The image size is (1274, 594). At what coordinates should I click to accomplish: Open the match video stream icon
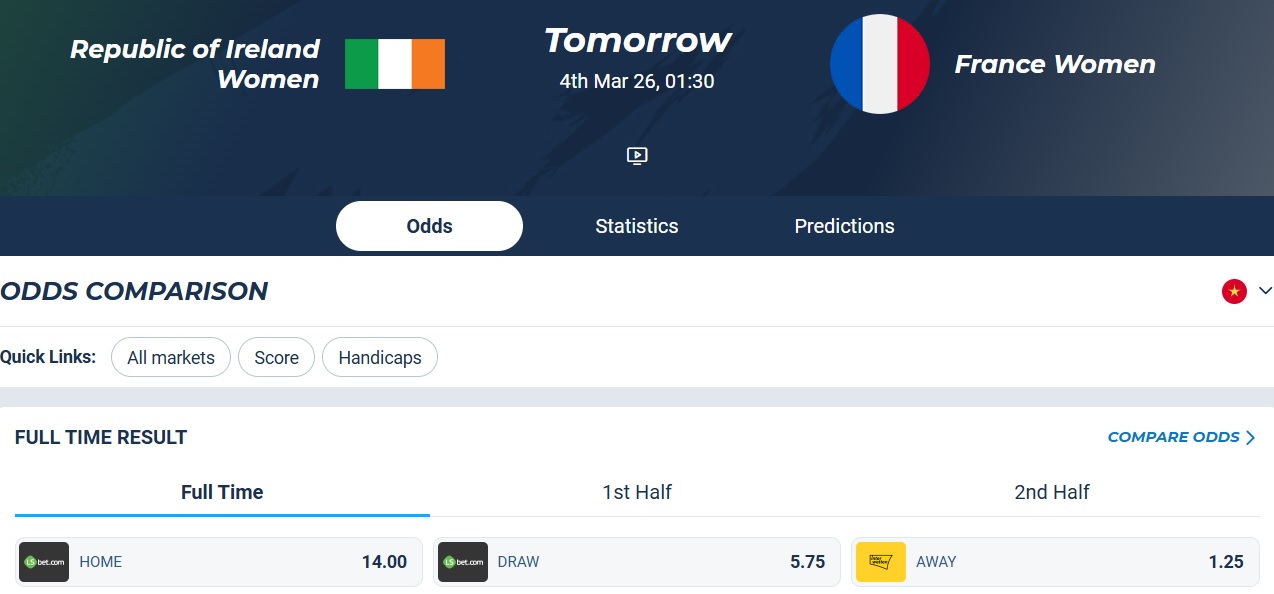pyautogui.click(x=636, y=155)
